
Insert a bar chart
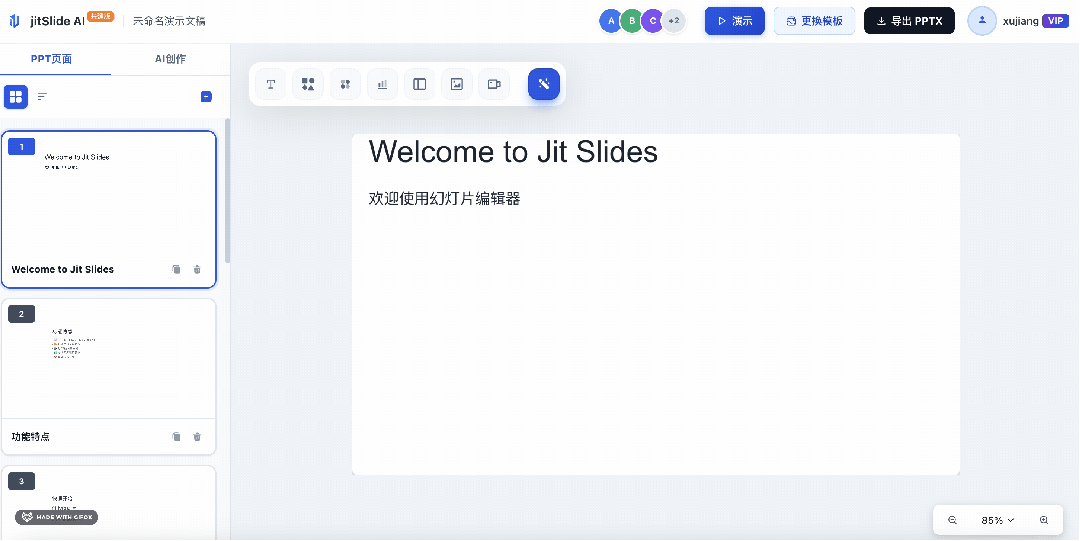(382, 84)
